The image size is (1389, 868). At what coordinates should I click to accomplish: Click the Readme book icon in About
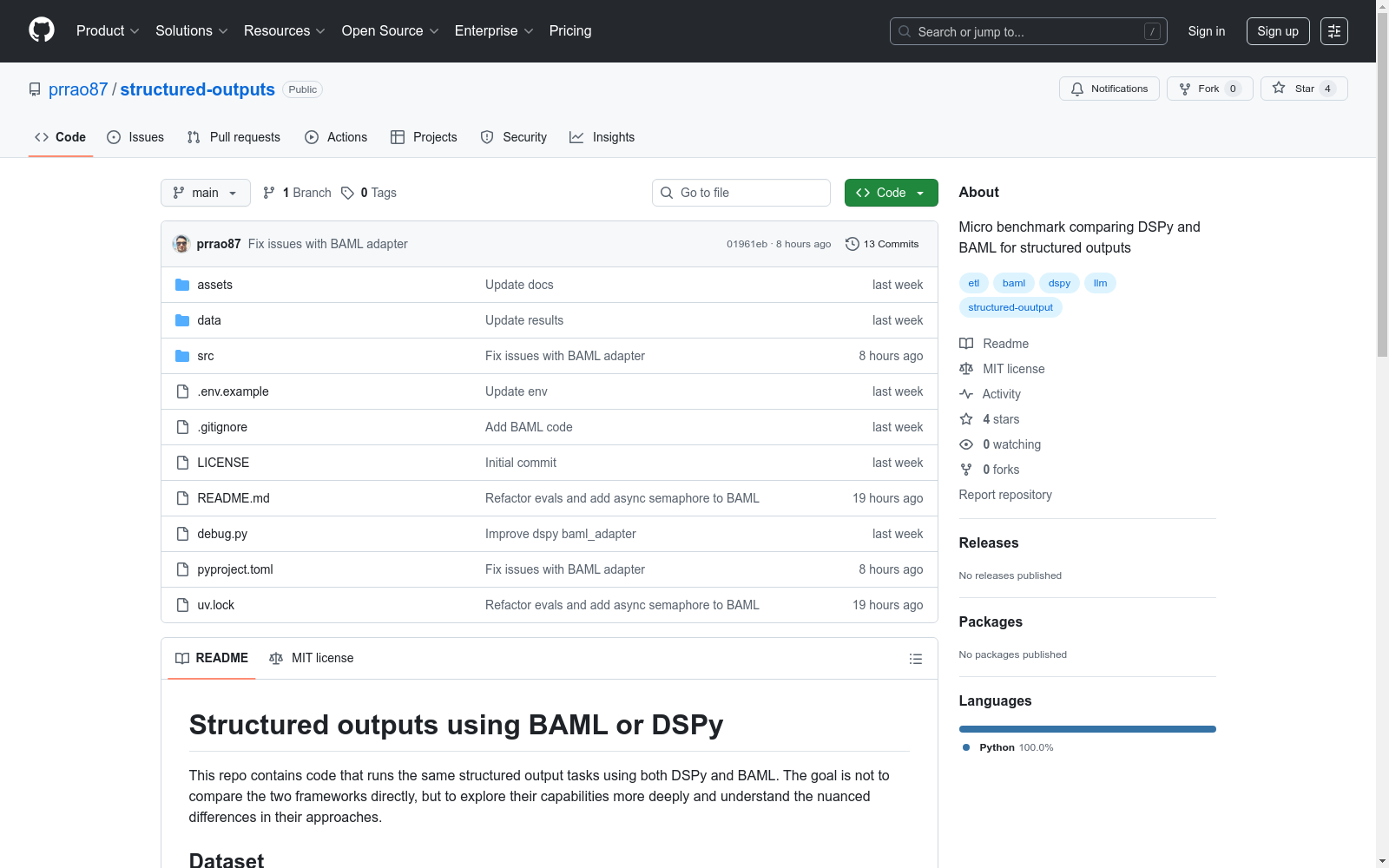click(966, 344)
